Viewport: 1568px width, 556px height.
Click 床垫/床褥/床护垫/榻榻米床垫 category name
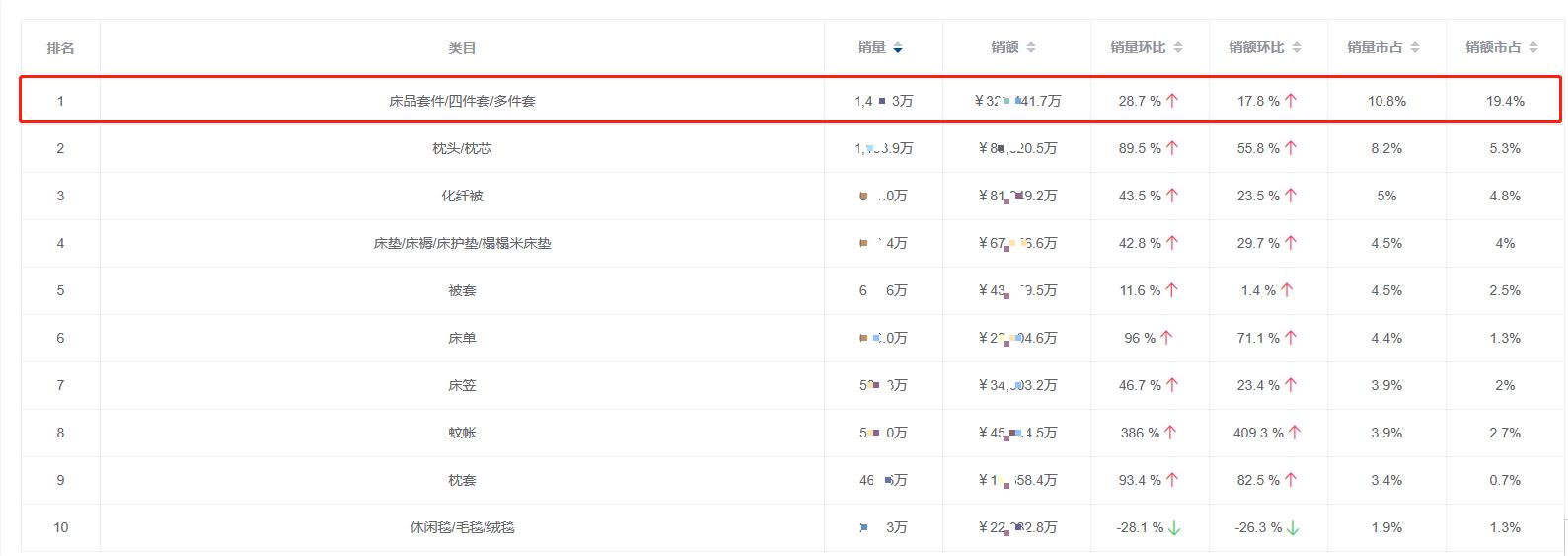(x=462, y=243)
